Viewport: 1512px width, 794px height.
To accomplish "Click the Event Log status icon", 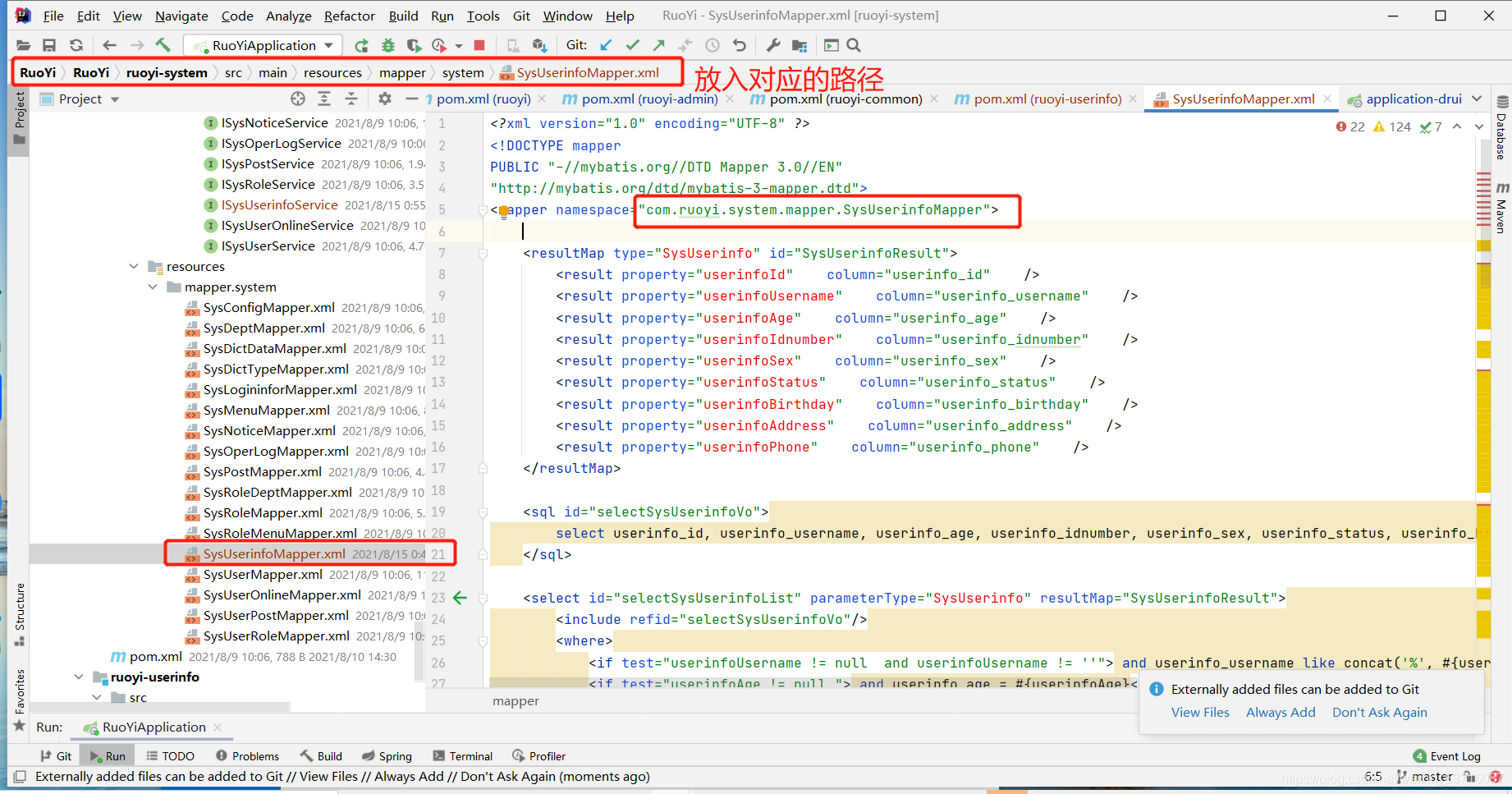I will (x=1447, y=756).
